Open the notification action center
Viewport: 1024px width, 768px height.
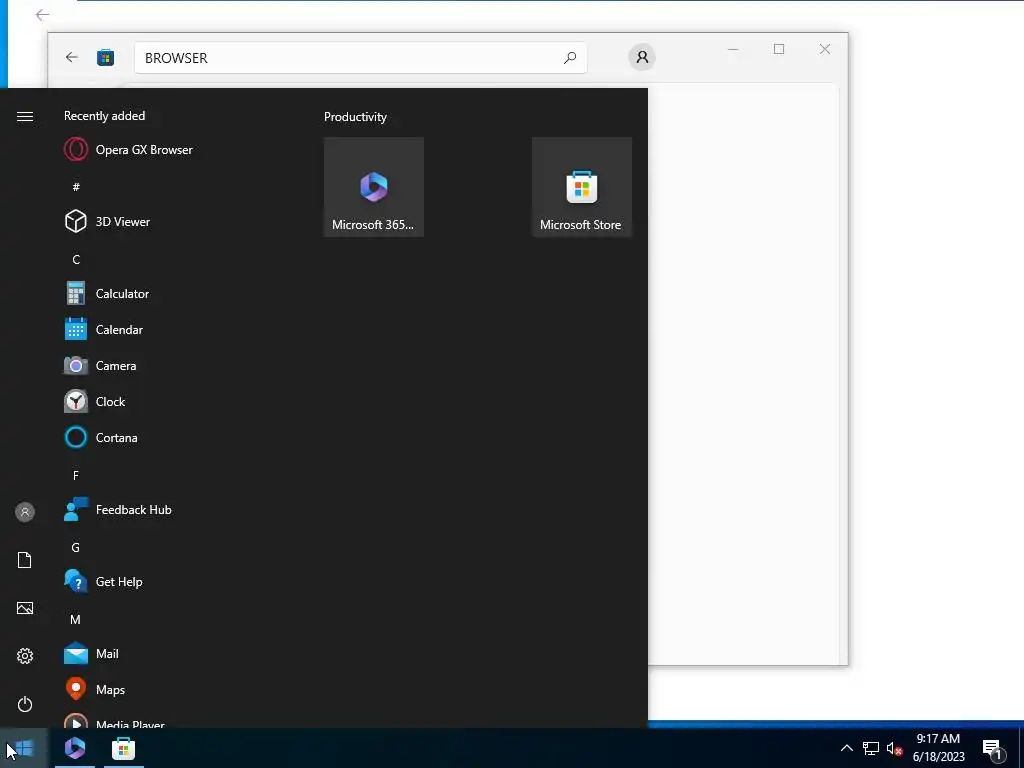[x=993, y=748]
